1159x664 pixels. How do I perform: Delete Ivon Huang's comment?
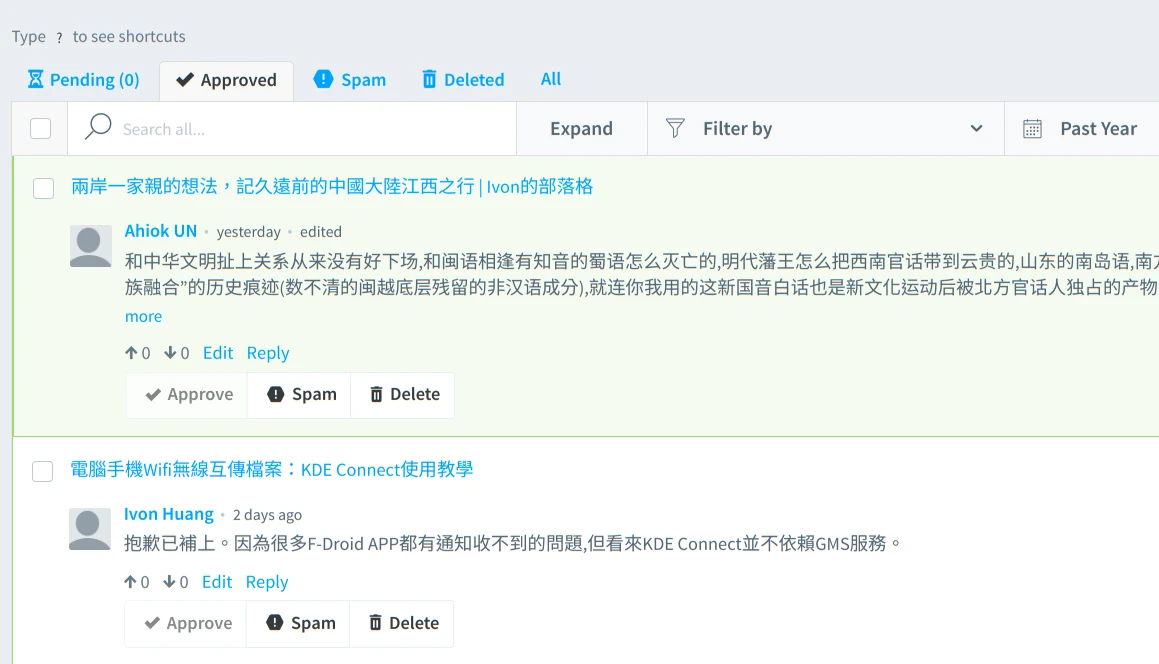click(403, 624)
